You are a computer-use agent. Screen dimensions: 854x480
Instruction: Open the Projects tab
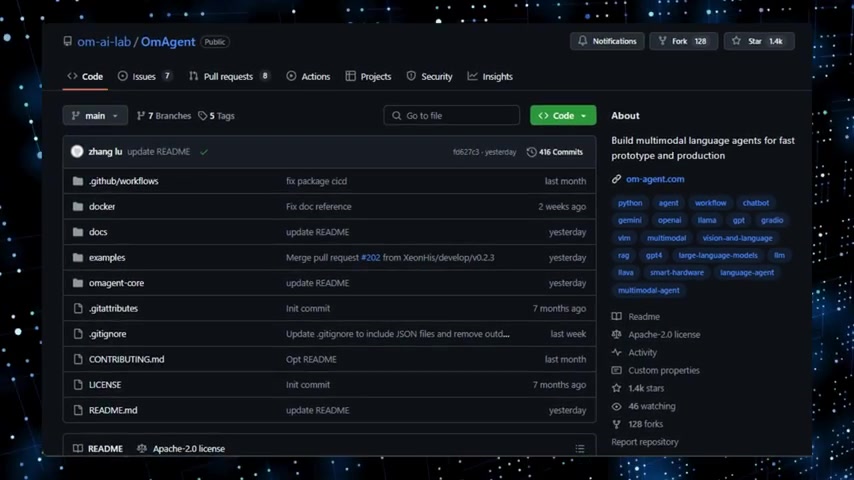point(368,76)
